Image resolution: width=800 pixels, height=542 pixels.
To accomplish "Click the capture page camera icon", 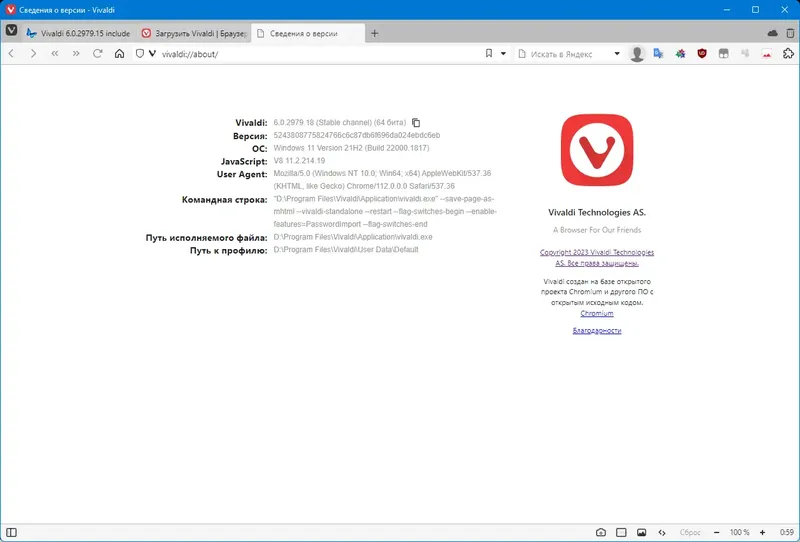I will [601, 532].
